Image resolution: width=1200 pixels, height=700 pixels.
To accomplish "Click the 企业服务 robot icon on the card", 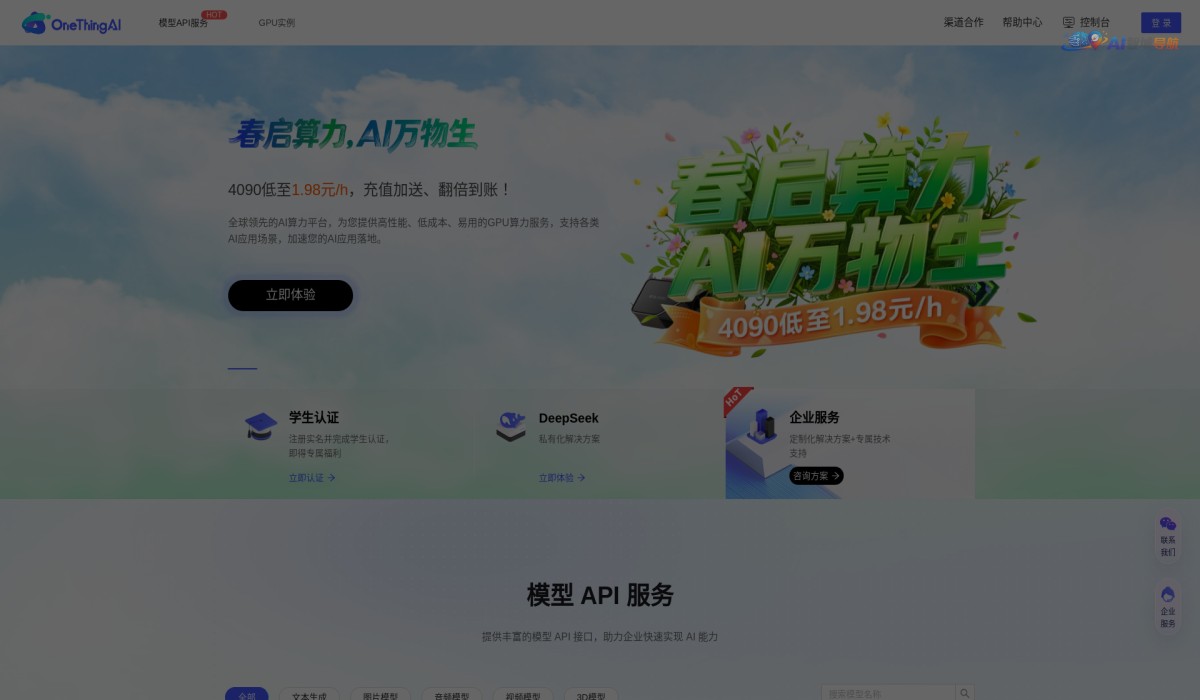I will click(762, 427).
